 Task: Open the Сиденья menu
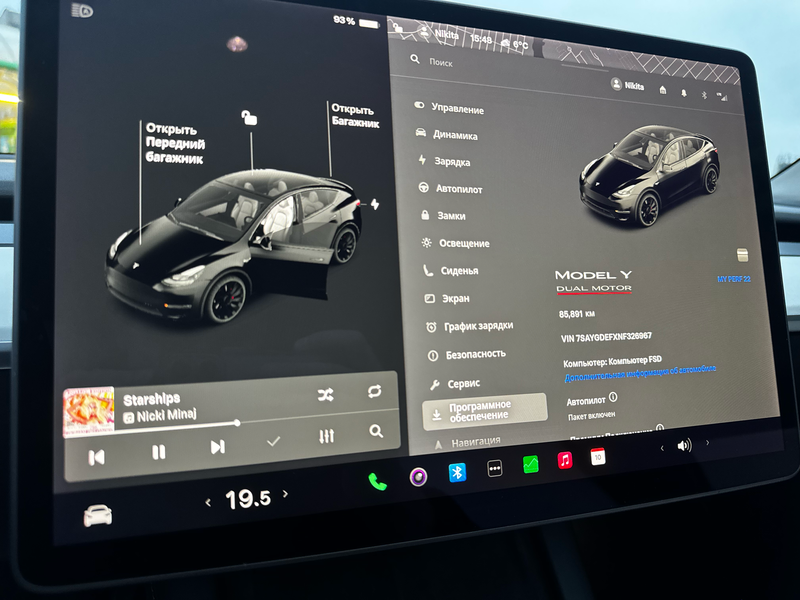click(x=451, y=271)
